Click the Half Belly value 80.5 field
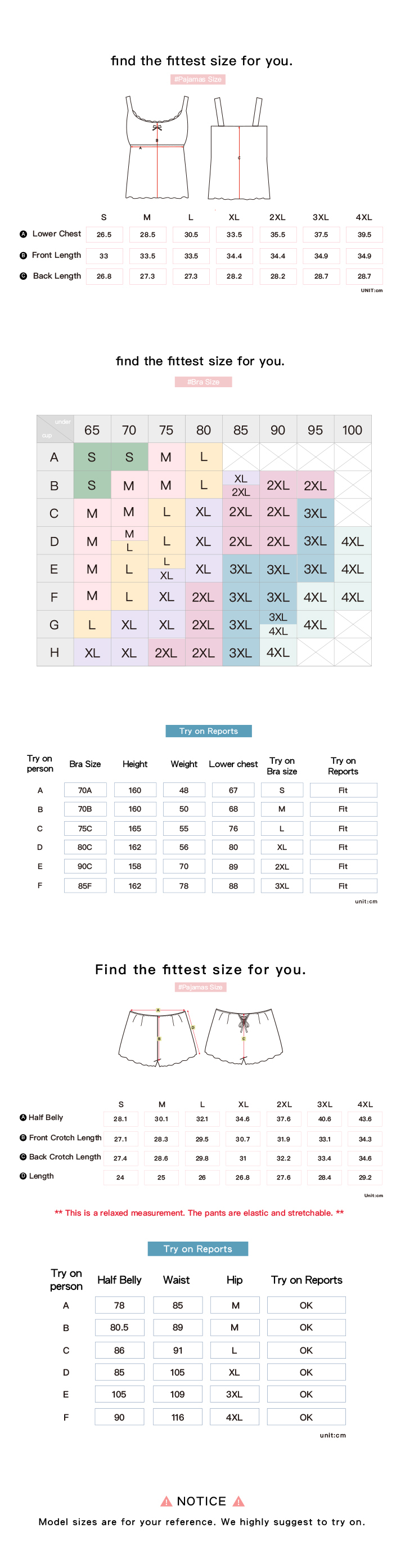Screen dimensions: 405x1568 [119, 1327]
